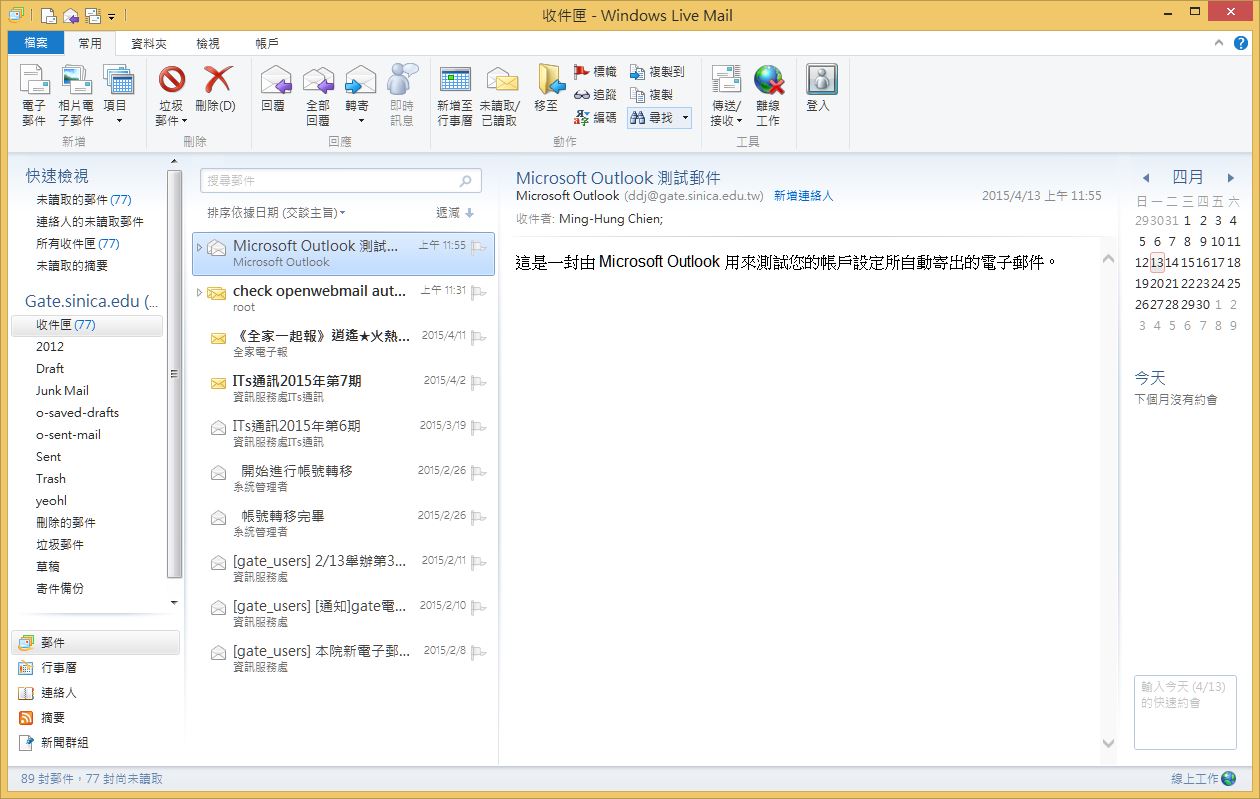1260x799 pixels.
Task: Open the 檔案 file menu
Action: click(x=35, y=43)
